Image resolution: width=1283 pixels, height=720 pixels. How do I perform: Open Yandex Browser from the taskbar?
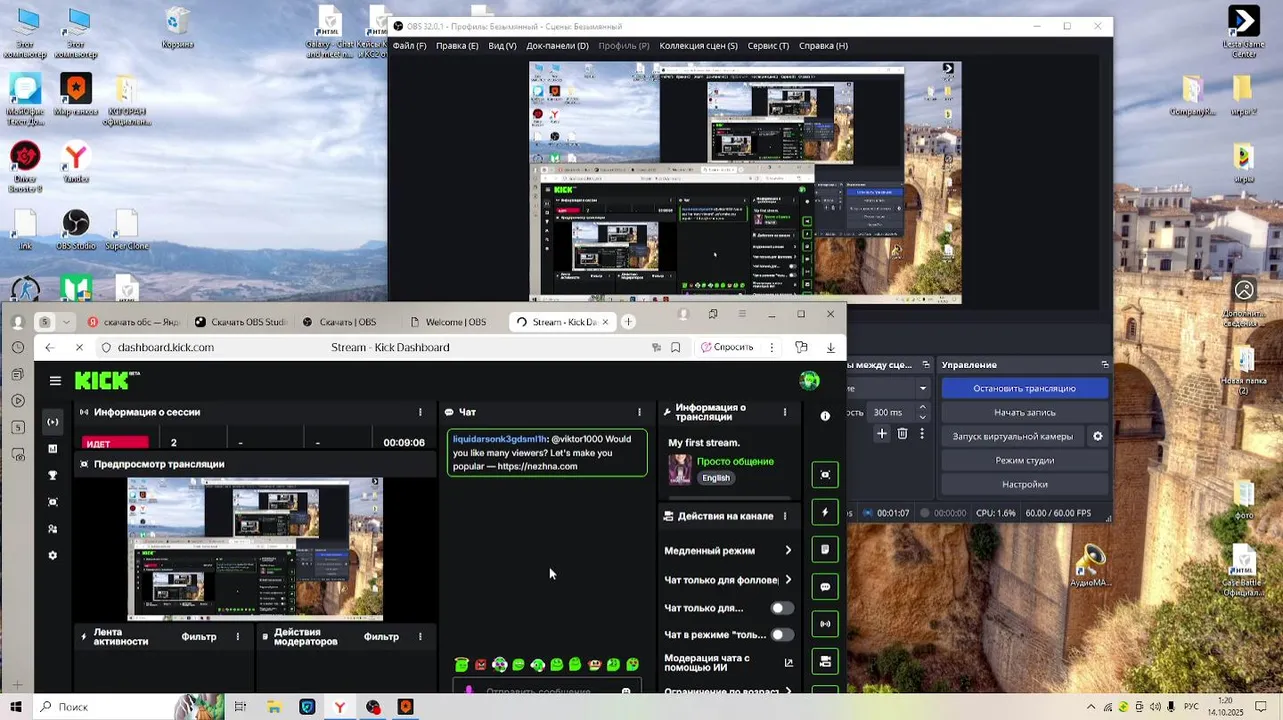340,707
